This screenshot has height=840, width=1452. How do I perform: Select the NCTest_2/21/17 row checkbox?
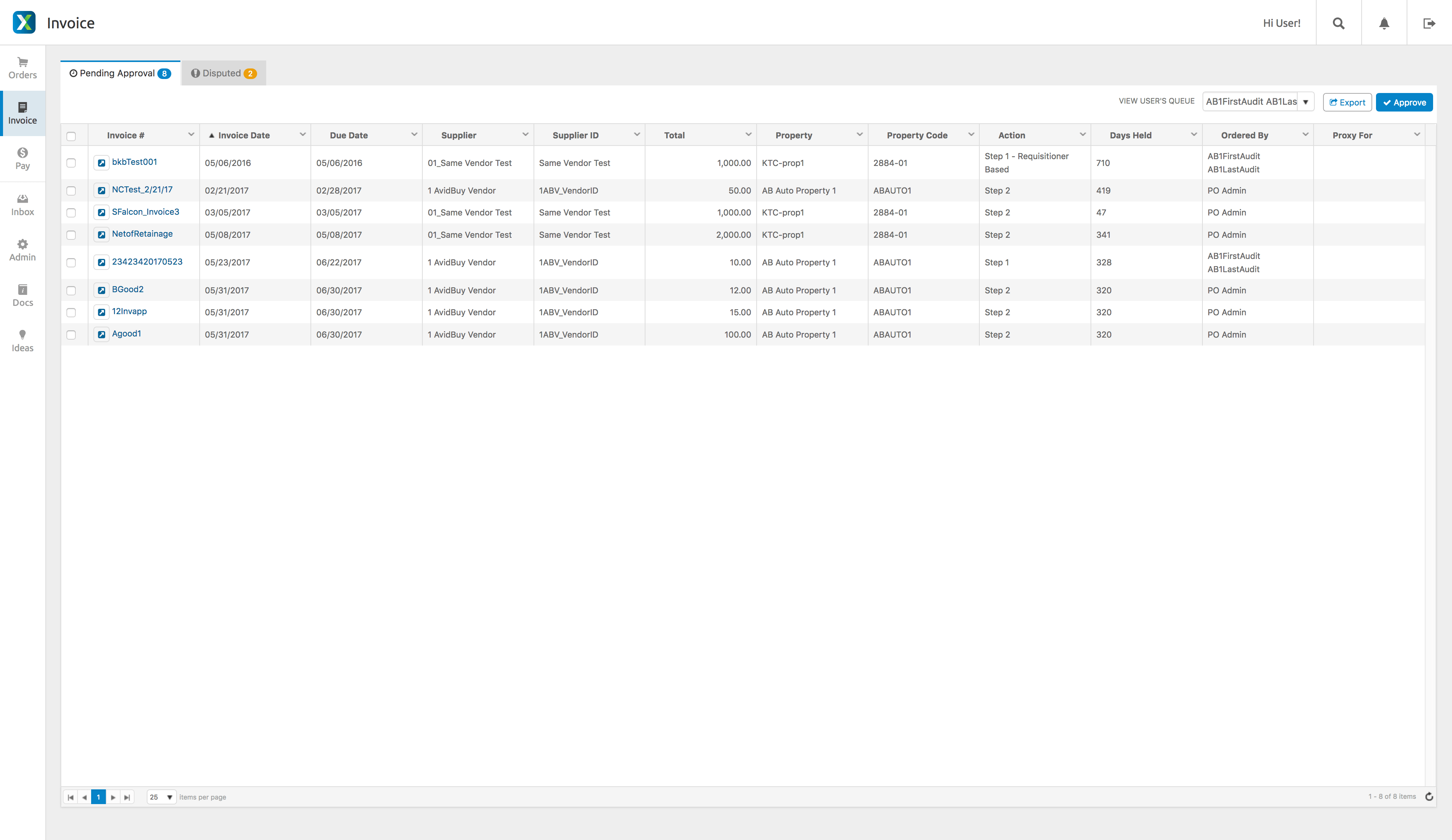[71, 191]
